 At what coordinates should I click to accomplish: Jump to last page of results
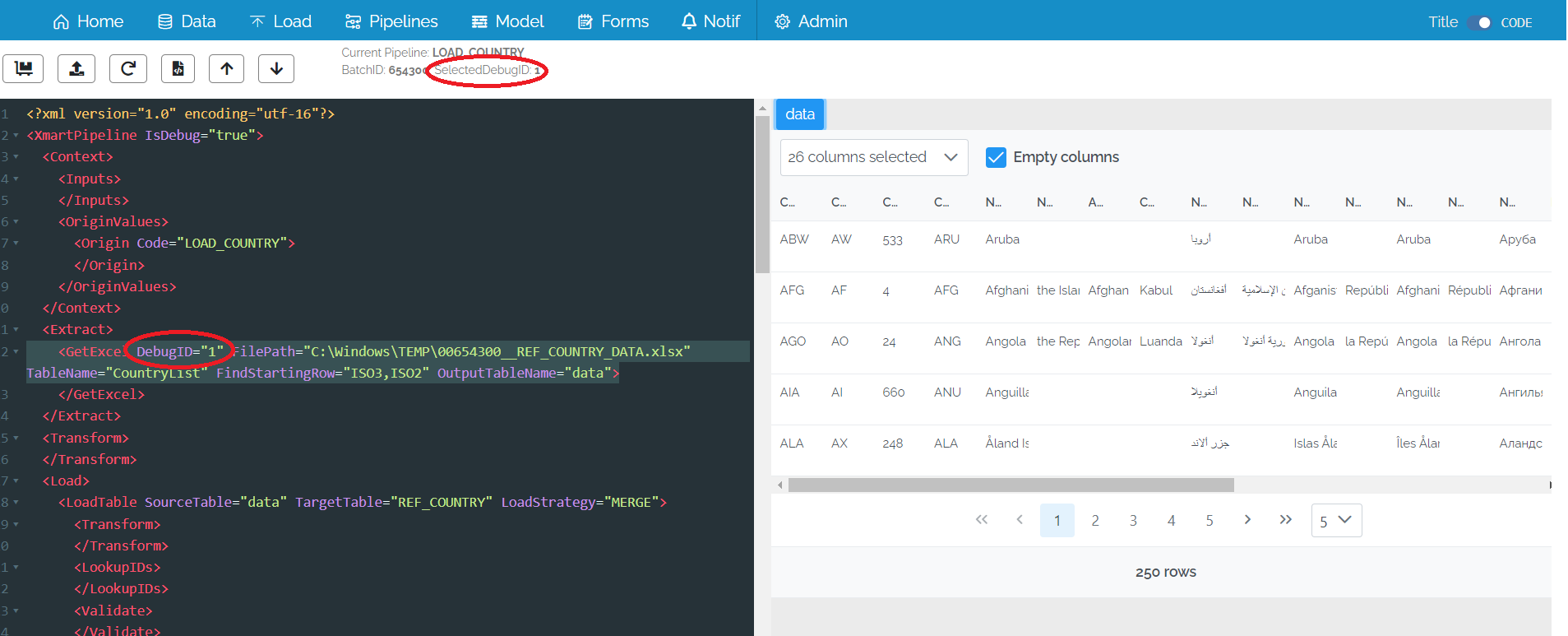(x=1285, y=520)
